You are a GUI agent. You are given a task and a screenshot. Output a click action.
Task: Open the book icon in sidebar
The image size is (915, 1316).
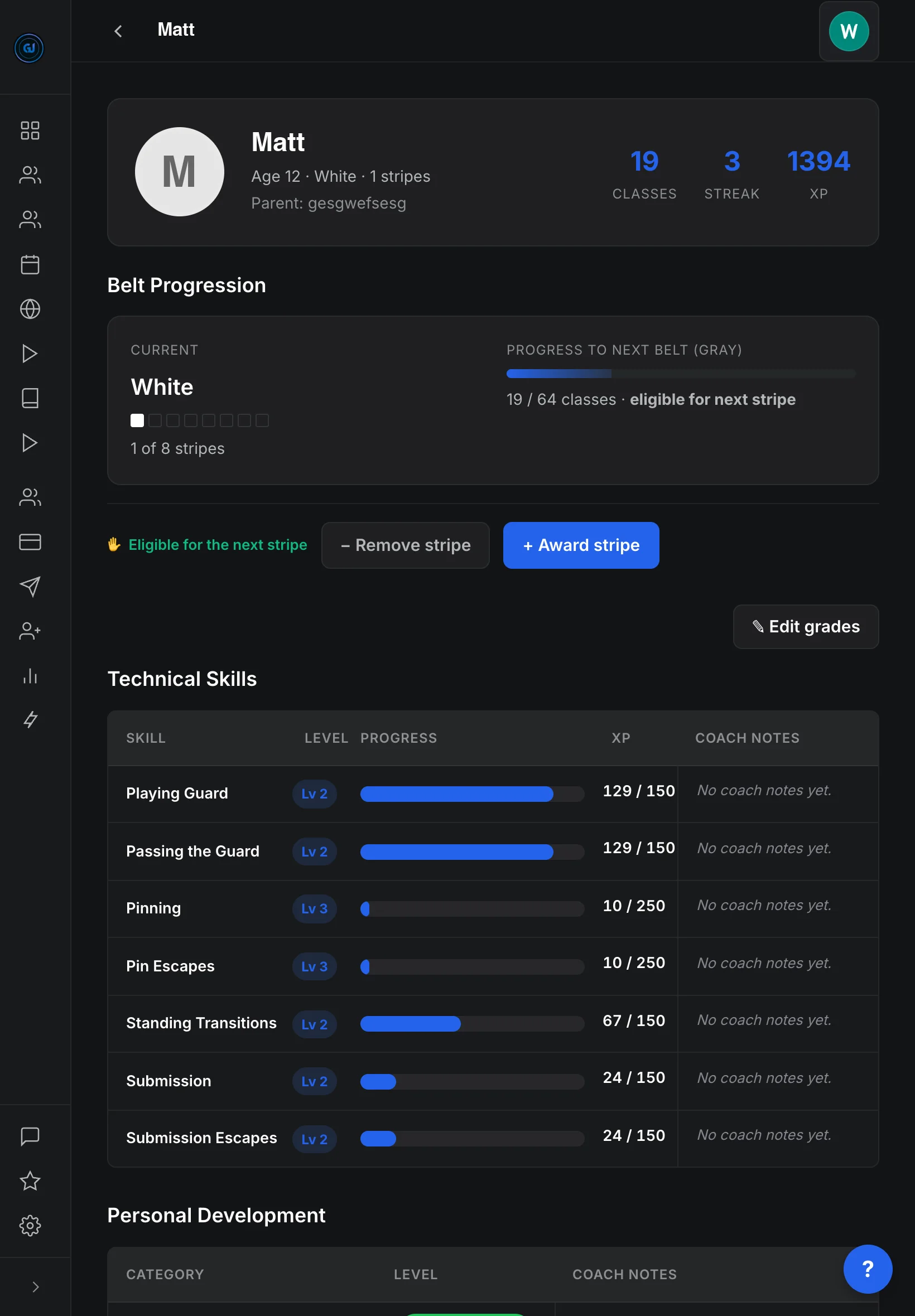point(30,398)
